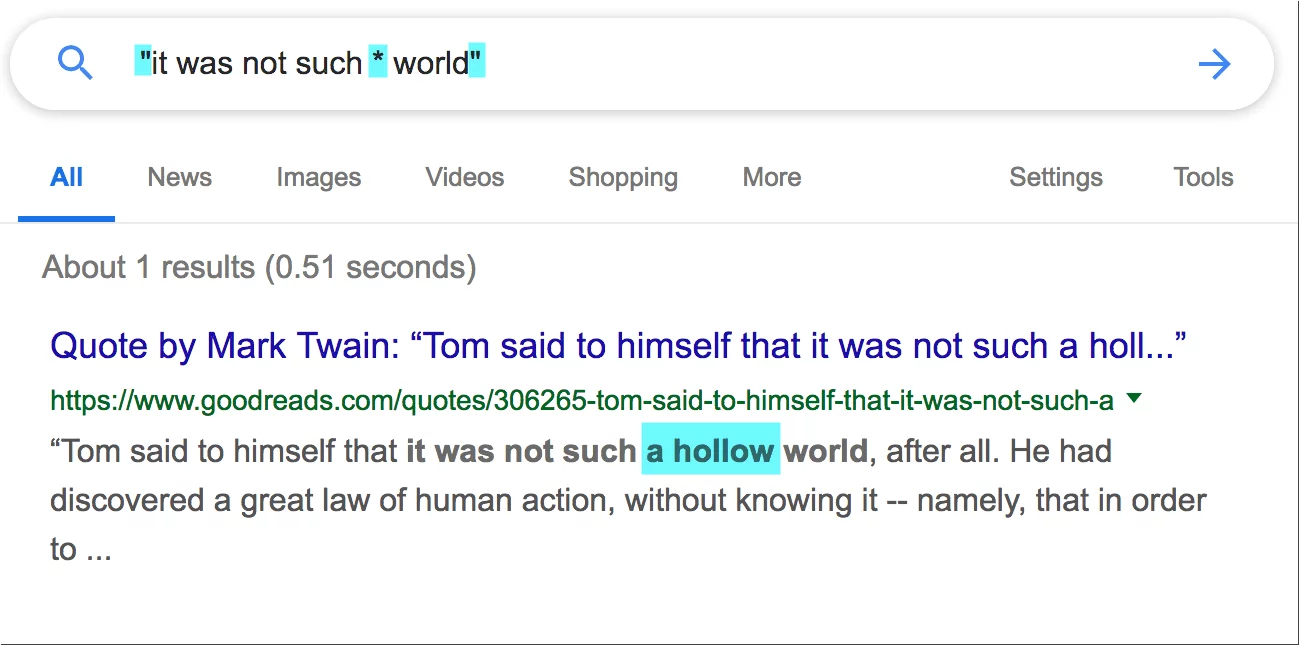Viewport: 1299px width, 645px height.
Task: Open the Images tab
Action: pyautogui.click(x=319, y=178)
